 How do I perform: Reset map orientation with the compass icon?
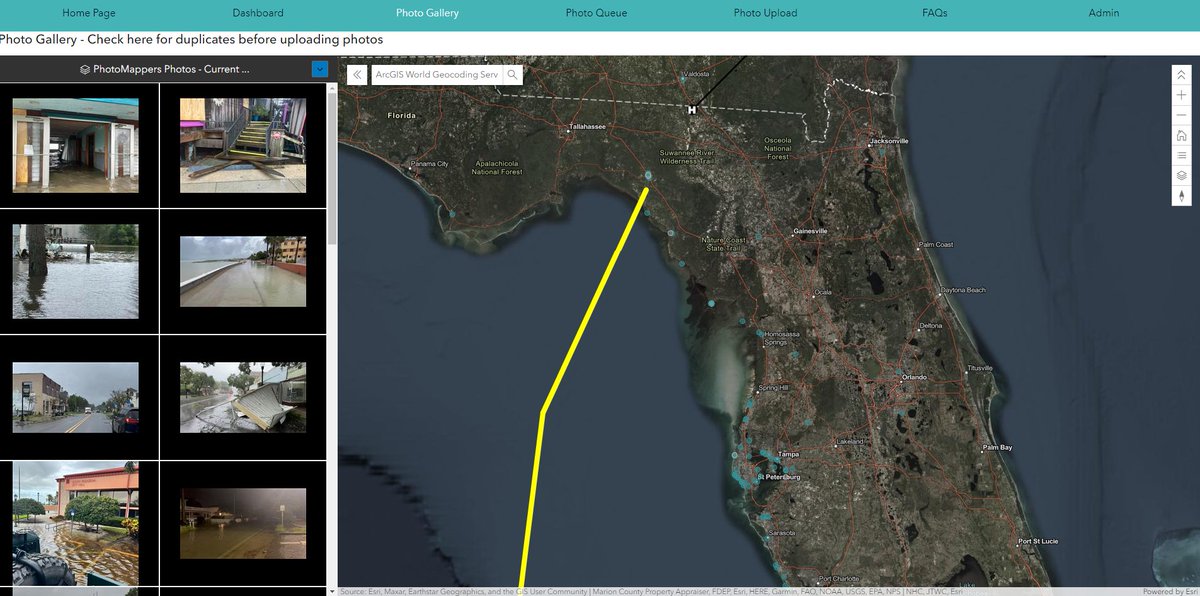[1181, 195]
